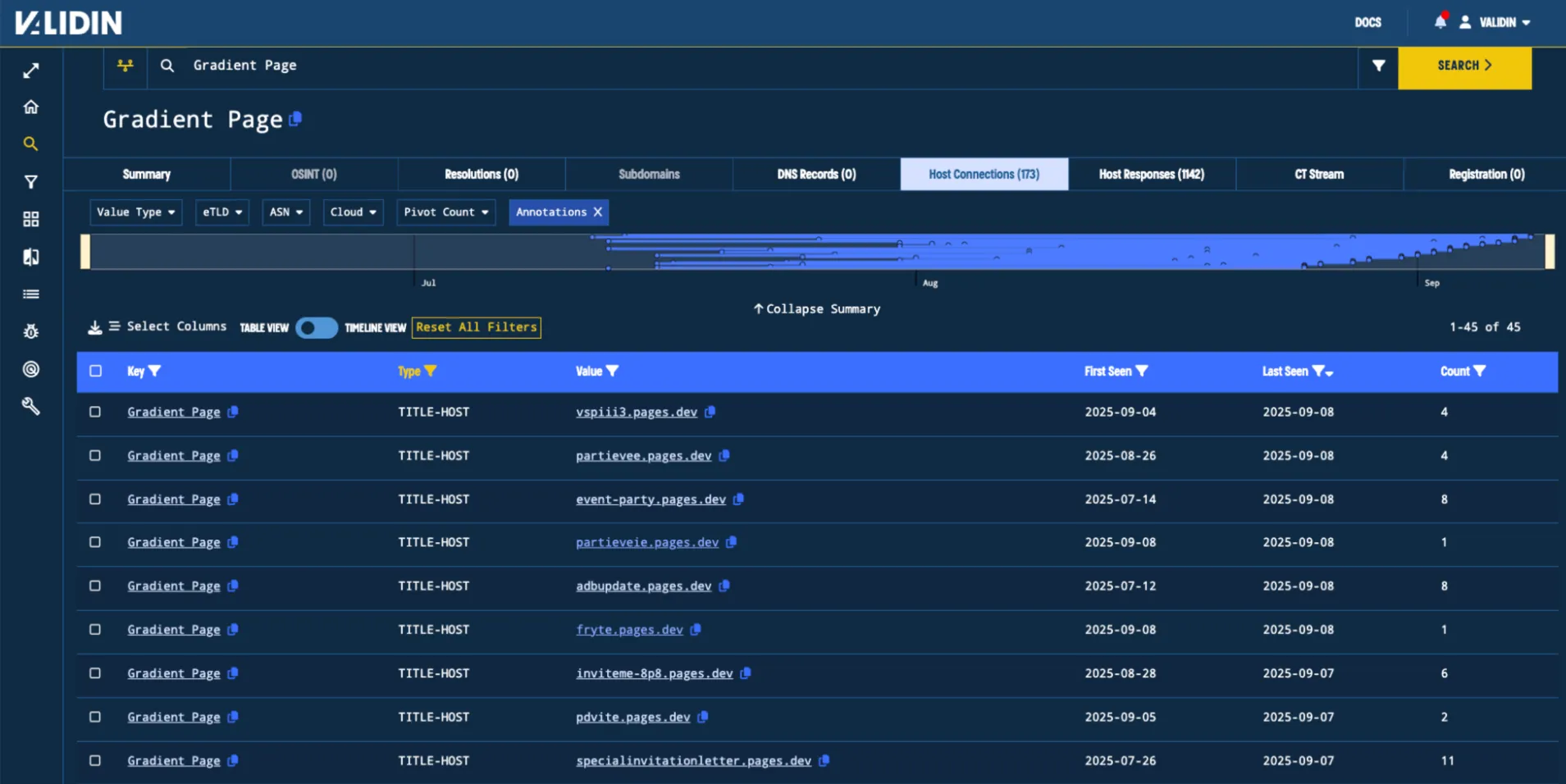This screenshot has height=784, width=1566.
Task: Switch to the OSINT (0) tab
Action: click(314, 174)
